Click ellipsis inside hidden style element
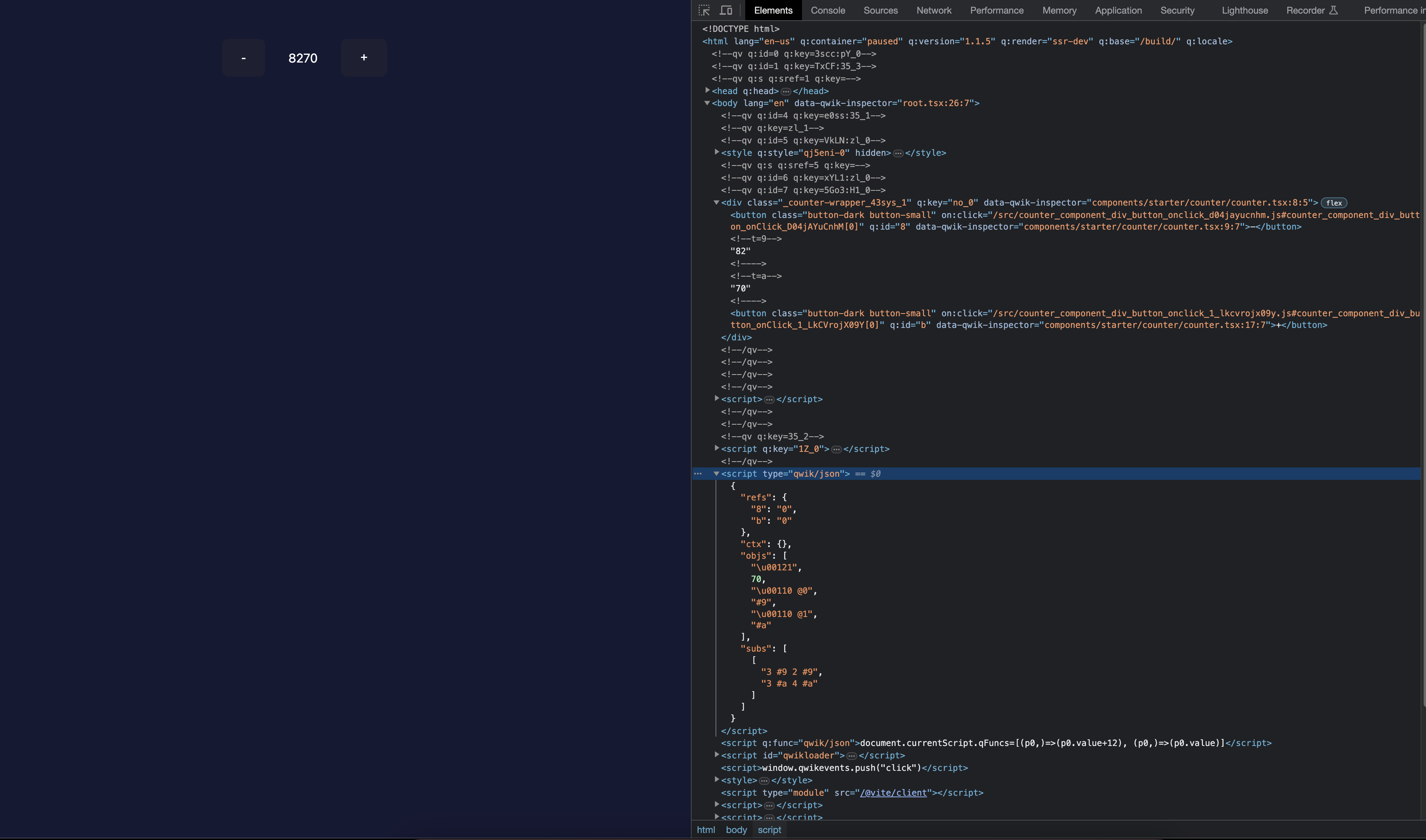Screen dimensions: 1426x840 click(898, 153)
